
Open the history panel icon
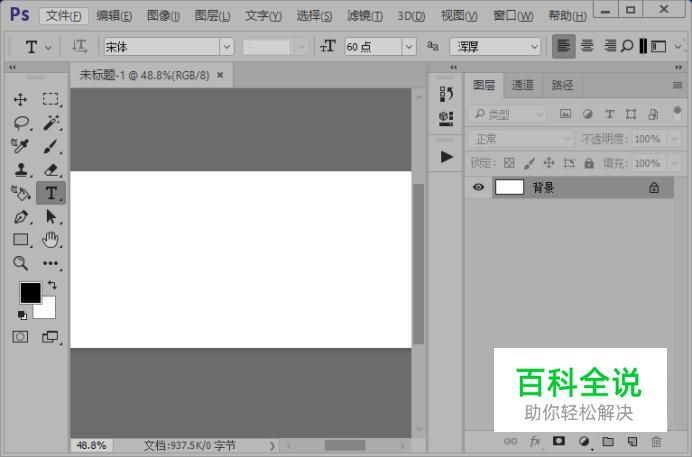click(x=446, y=94)
